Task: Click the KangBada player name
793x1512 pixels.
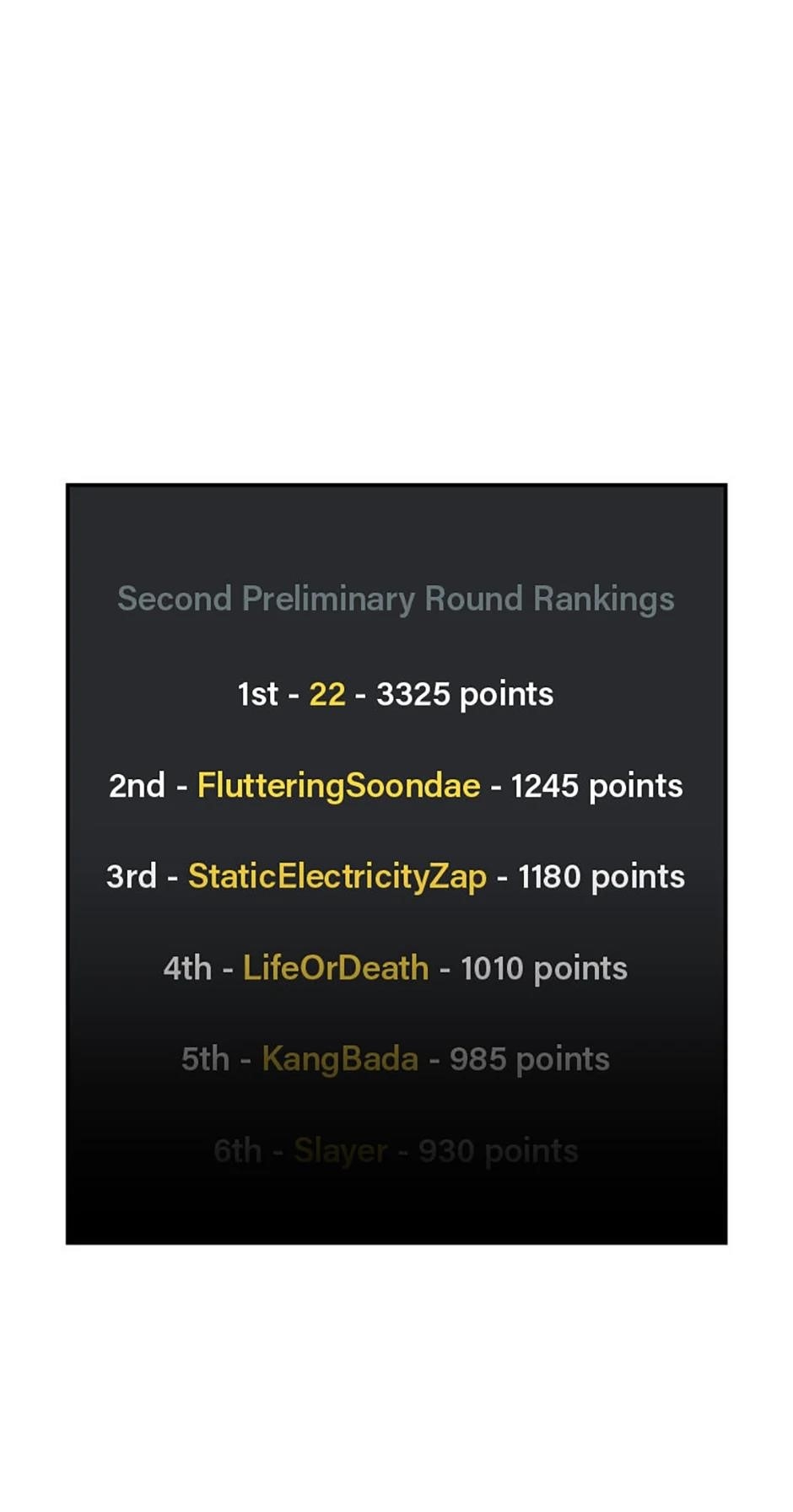Action: tap(340, 1059)
